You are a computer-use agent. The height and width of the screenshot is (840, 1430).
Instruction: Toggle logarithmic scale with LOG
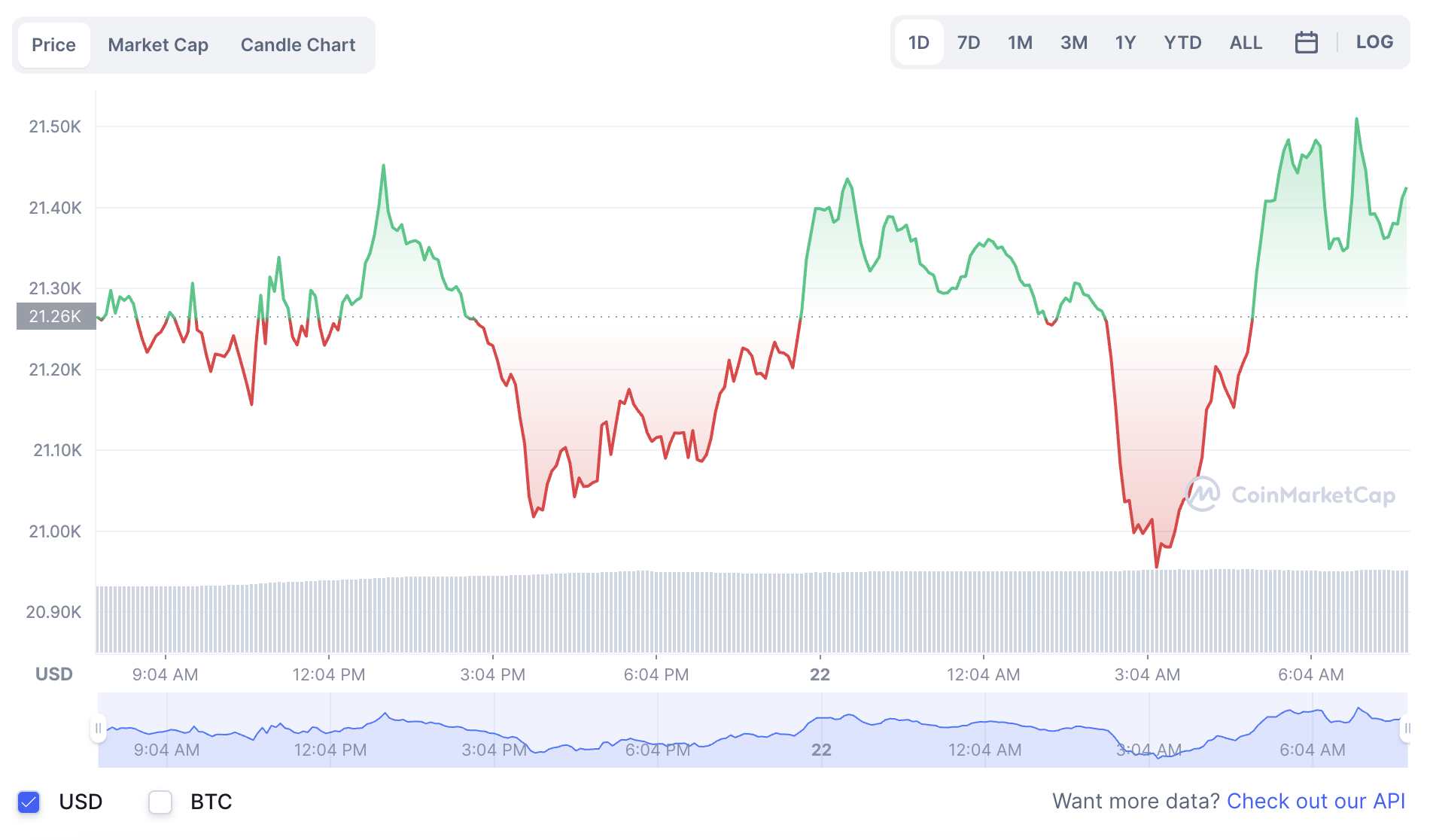(1375, 42)
